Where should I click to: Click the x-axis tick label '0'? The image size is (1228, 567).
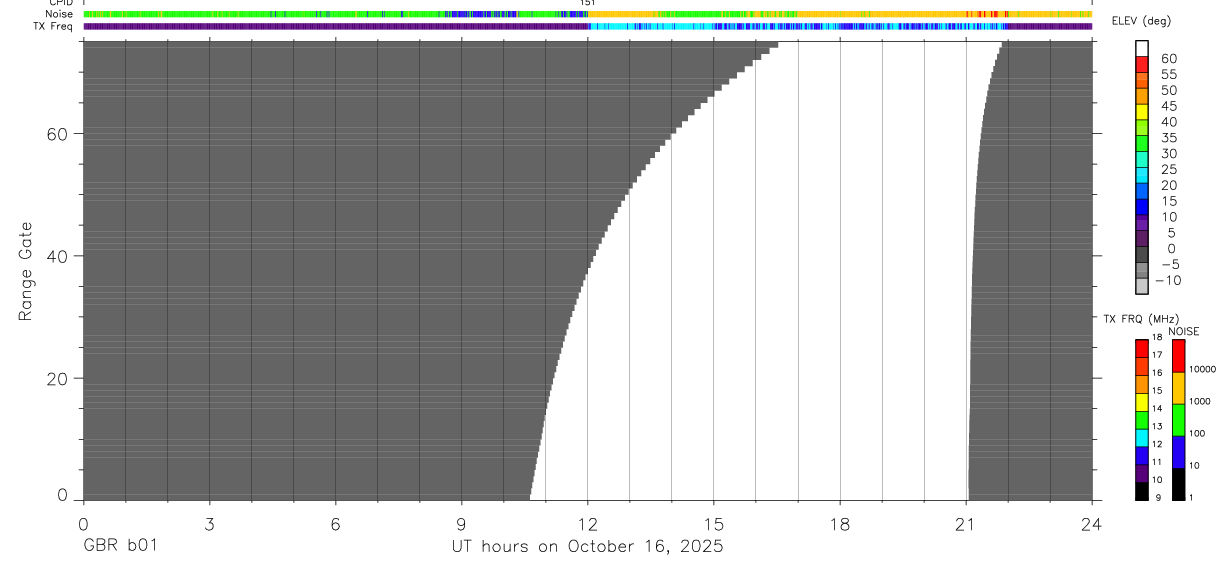83,523
